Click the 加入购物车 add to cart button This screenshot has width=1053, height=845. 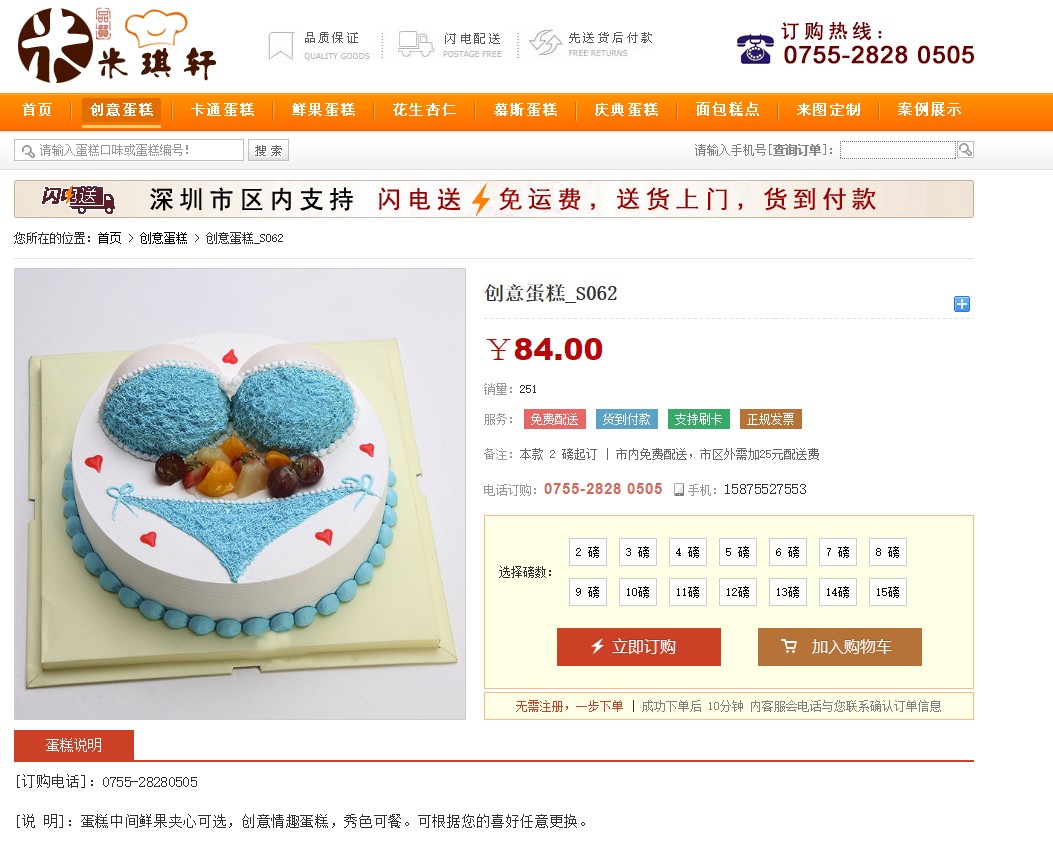coord(839,647)
